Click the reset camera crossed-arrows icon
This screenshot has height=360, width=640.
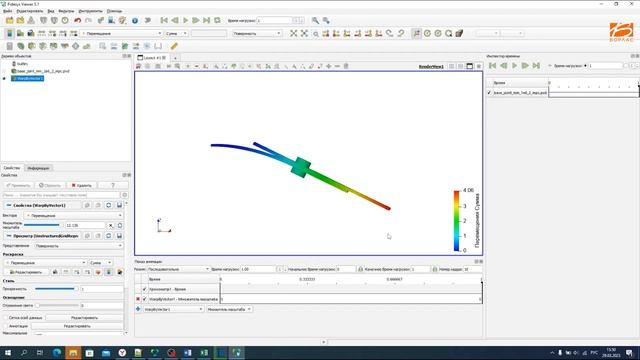coord(293,33)
